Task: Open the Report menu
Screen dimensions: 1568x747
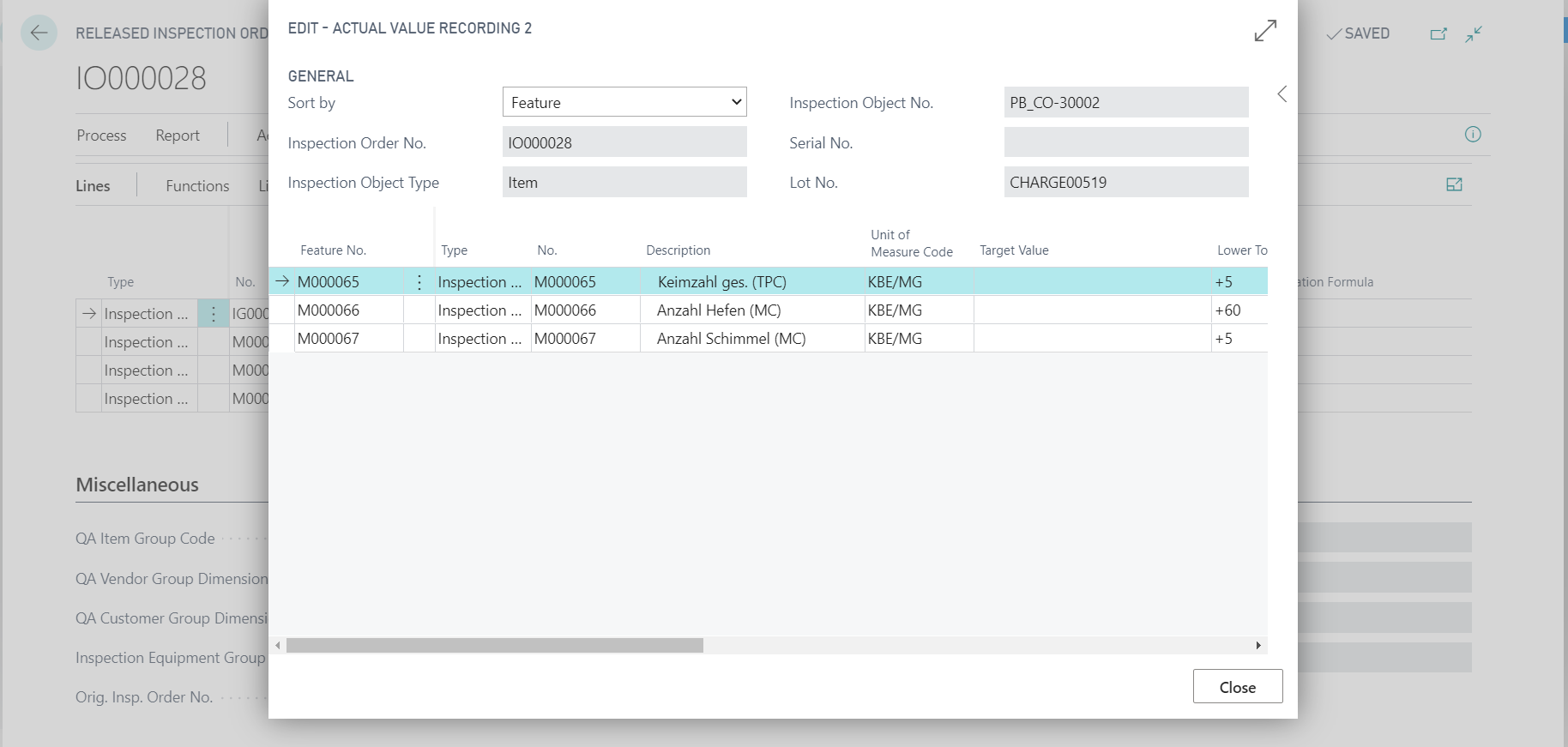Action: coord(178,136)
